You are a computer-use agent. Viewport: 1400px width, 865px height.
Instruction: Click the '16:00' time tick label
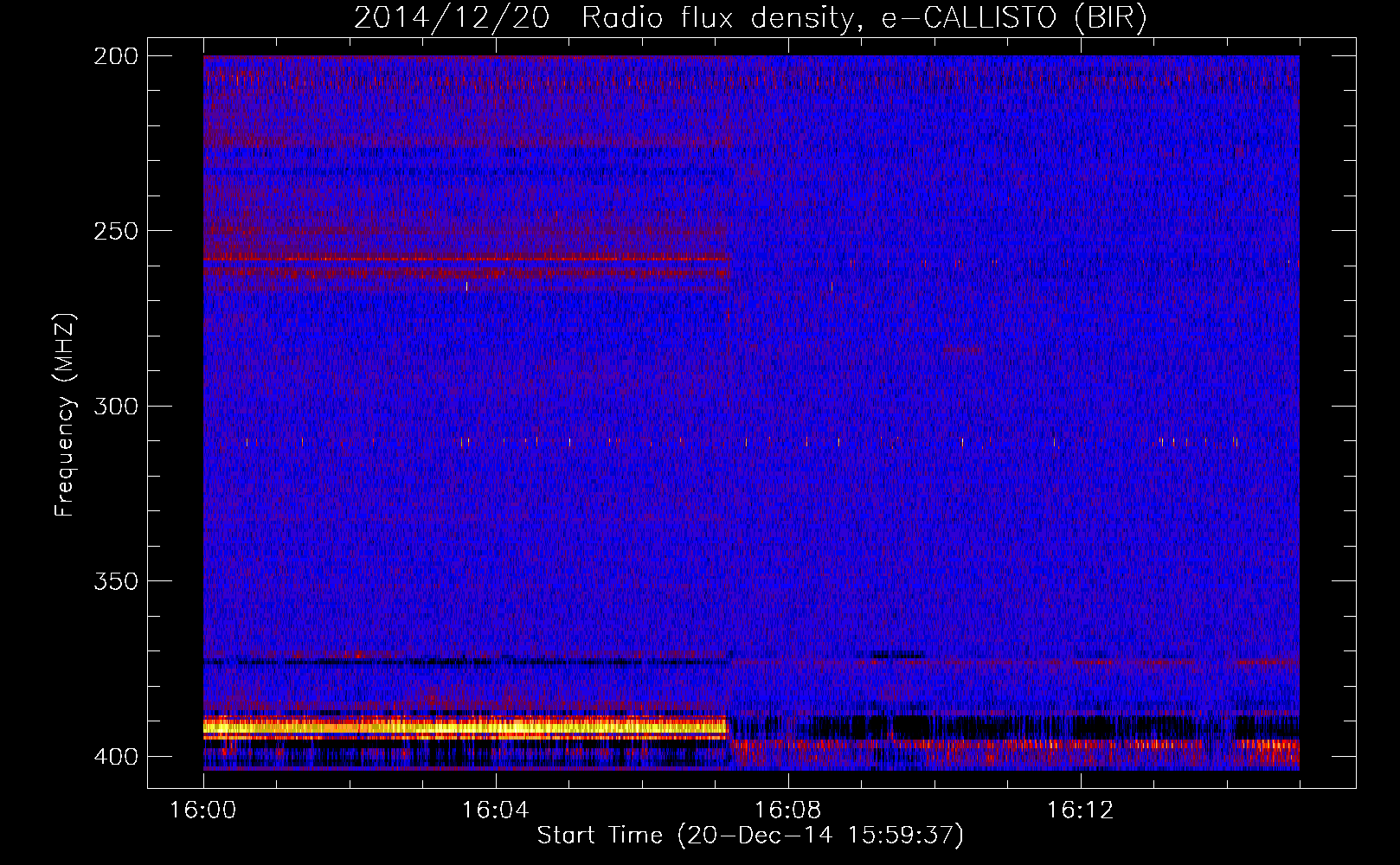click(203, 811)
